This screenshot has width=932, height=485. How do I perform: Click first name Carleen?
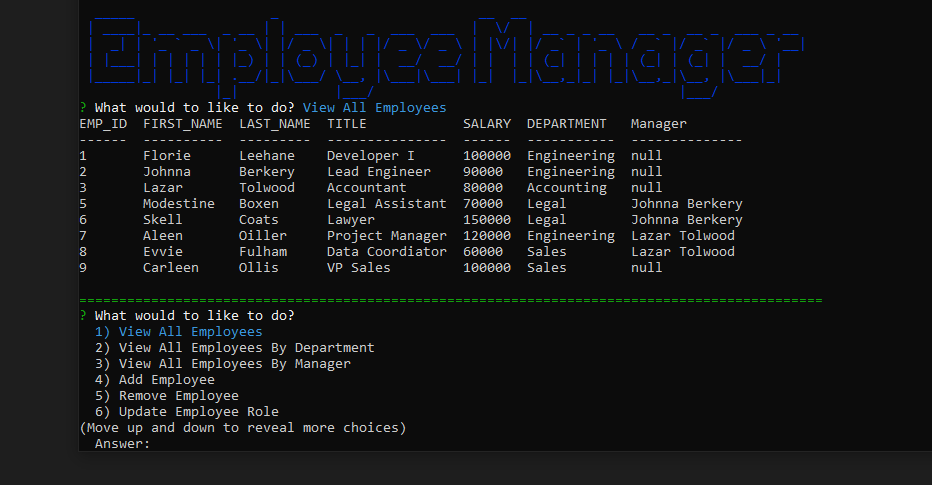(171, 268)
